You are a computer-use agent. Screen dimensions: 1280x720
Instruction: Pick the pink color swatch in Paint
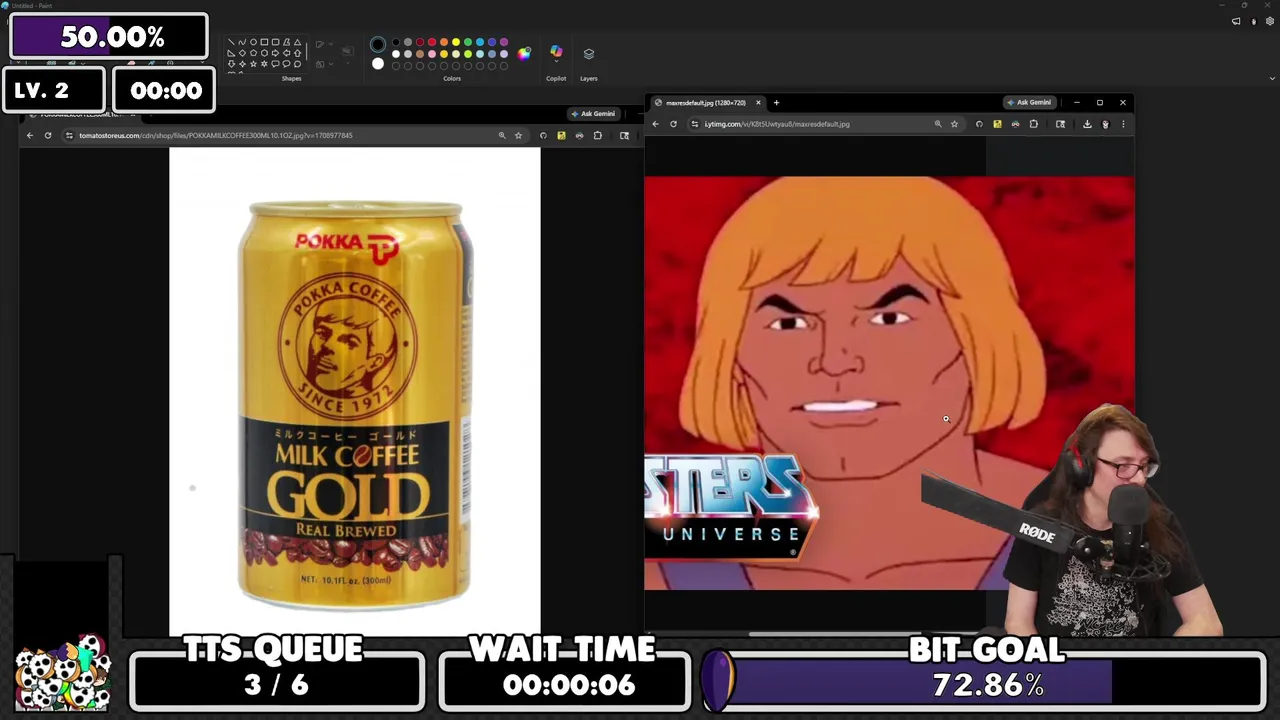432,54
